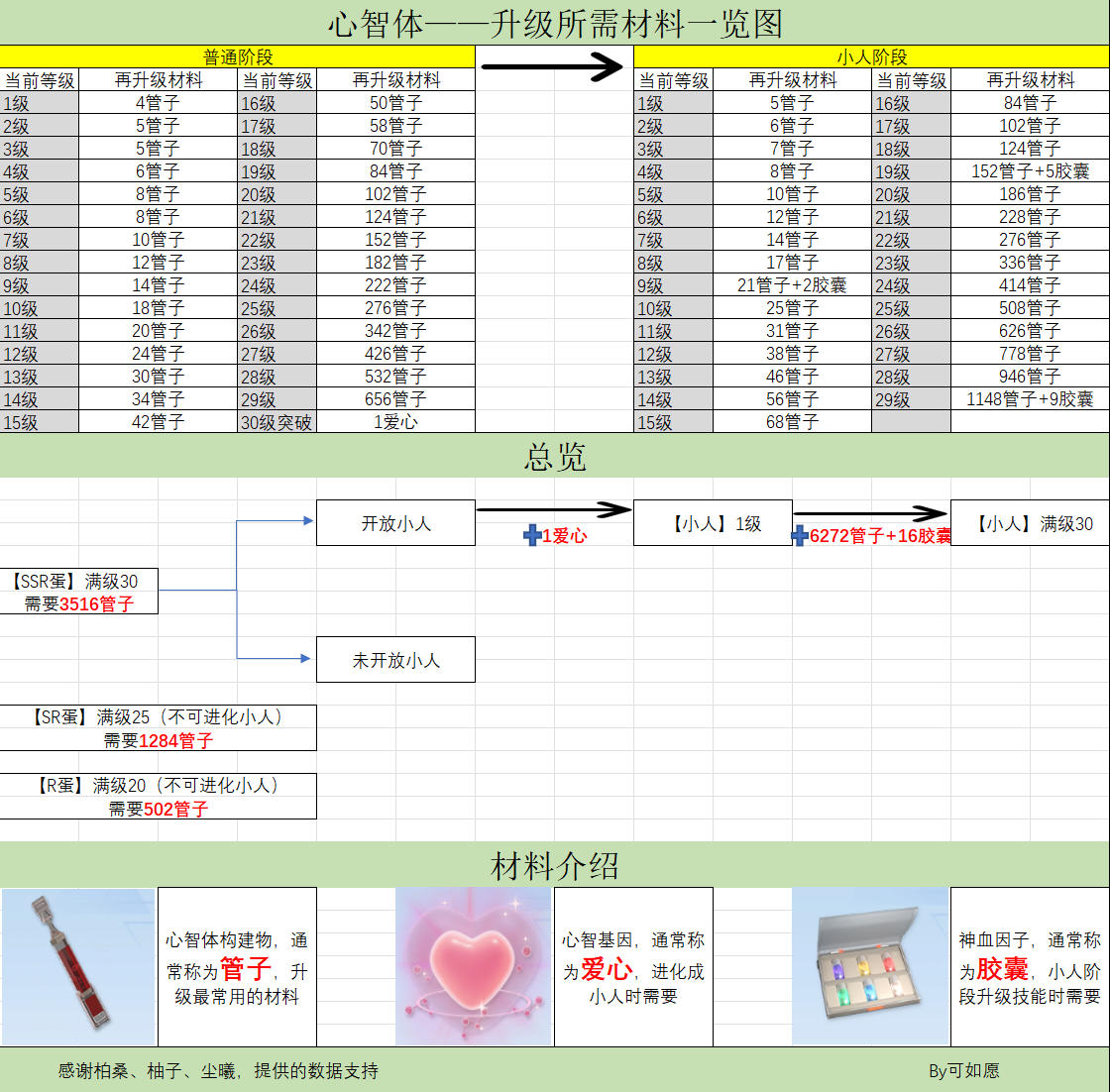This screenshot has width=1110, height=1092.
Task: Select the capsule box (胶囊) material image
Action: coord(871,967)
